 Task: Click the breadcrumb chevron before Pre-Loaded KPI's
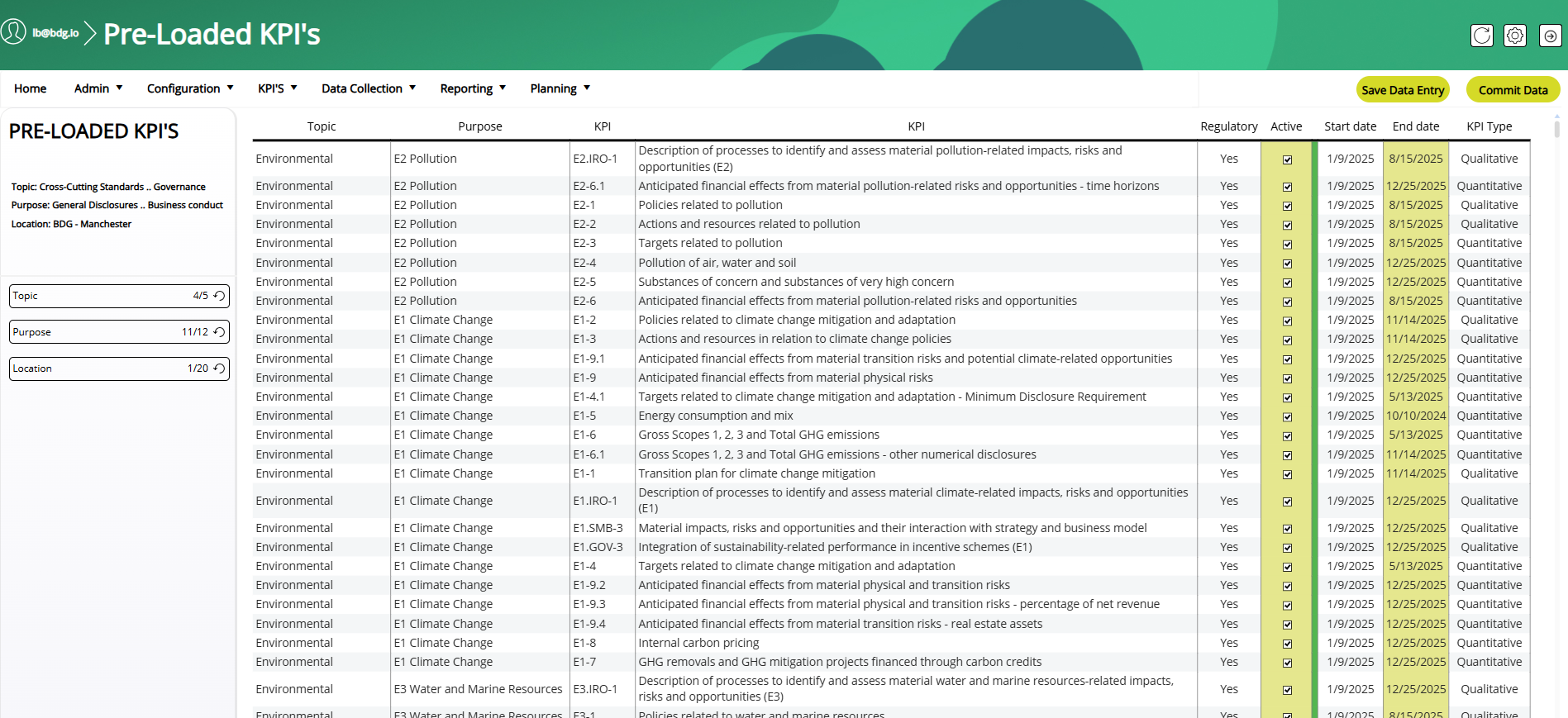pyautogui.click(x=90, y=34)
